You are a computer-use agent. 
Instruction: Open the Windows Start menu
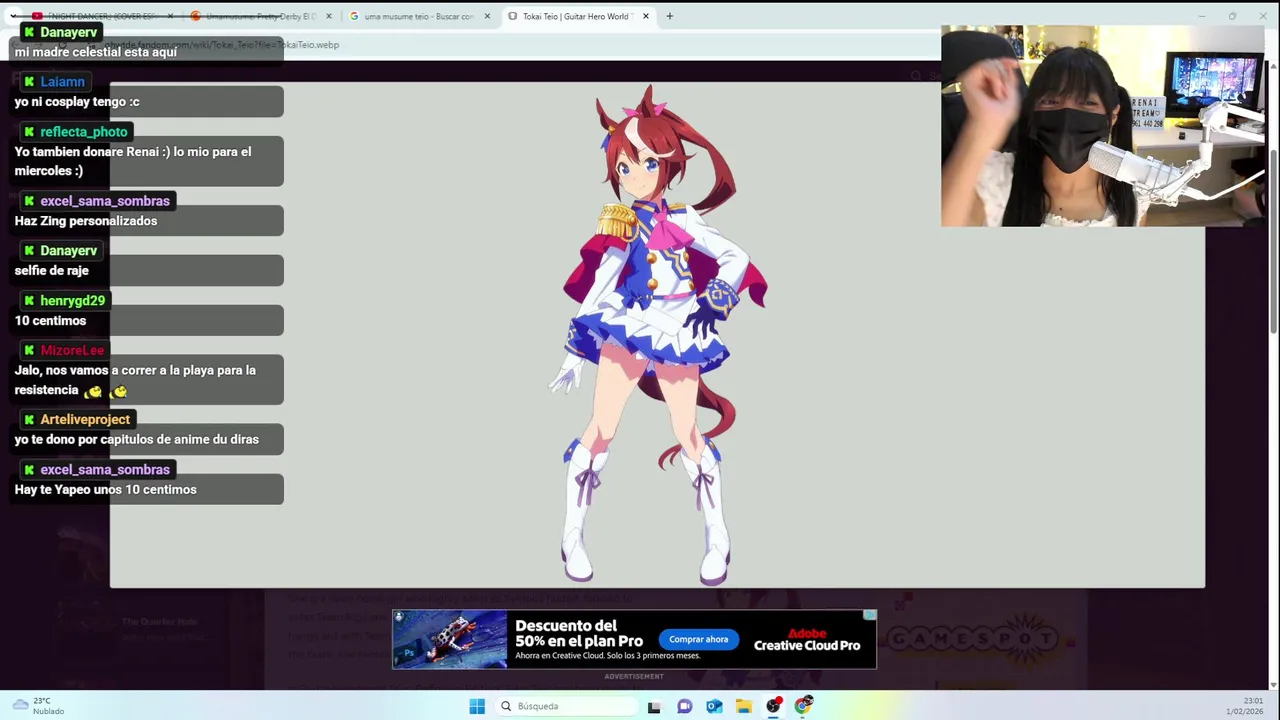click(x=477, y=706)
